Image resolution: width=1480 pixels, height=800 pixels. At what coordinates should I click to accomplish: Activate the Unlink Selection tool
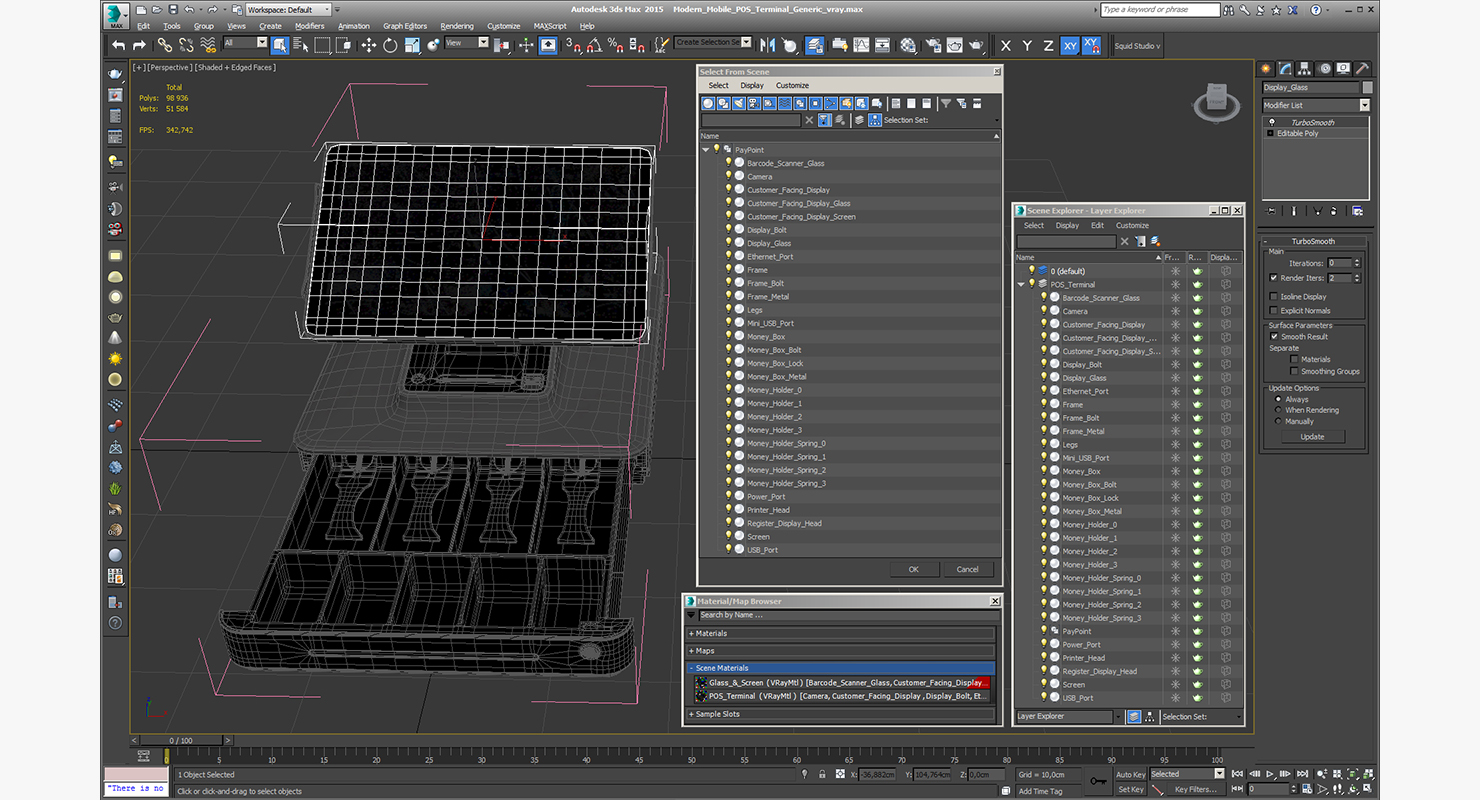pyautogui.click(x=186, y=45)
